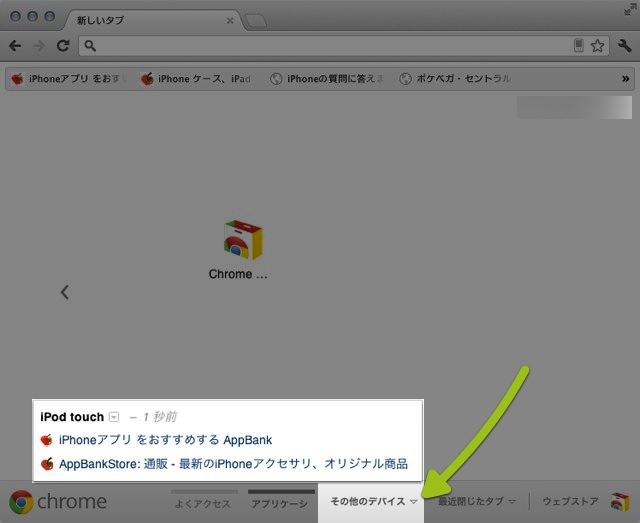Click the Chrome … app label
This screenshot has height=523, width=640.
(238, 274)
